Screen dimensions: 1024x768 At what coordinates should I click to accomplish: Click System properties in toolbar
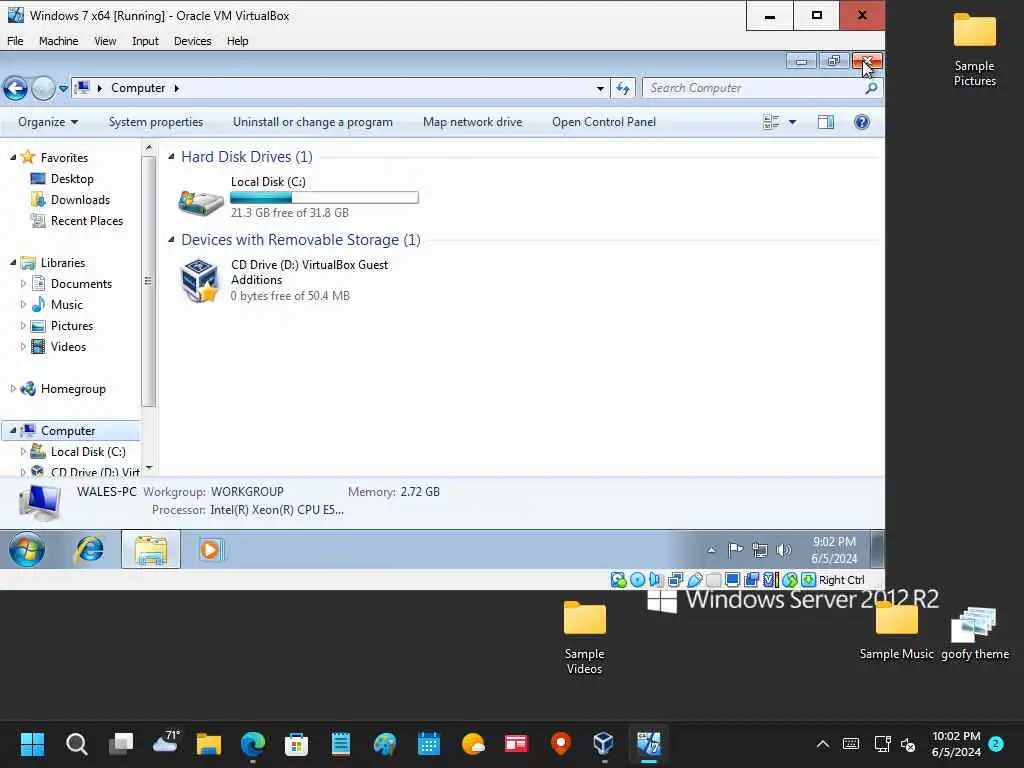(155, 122)
